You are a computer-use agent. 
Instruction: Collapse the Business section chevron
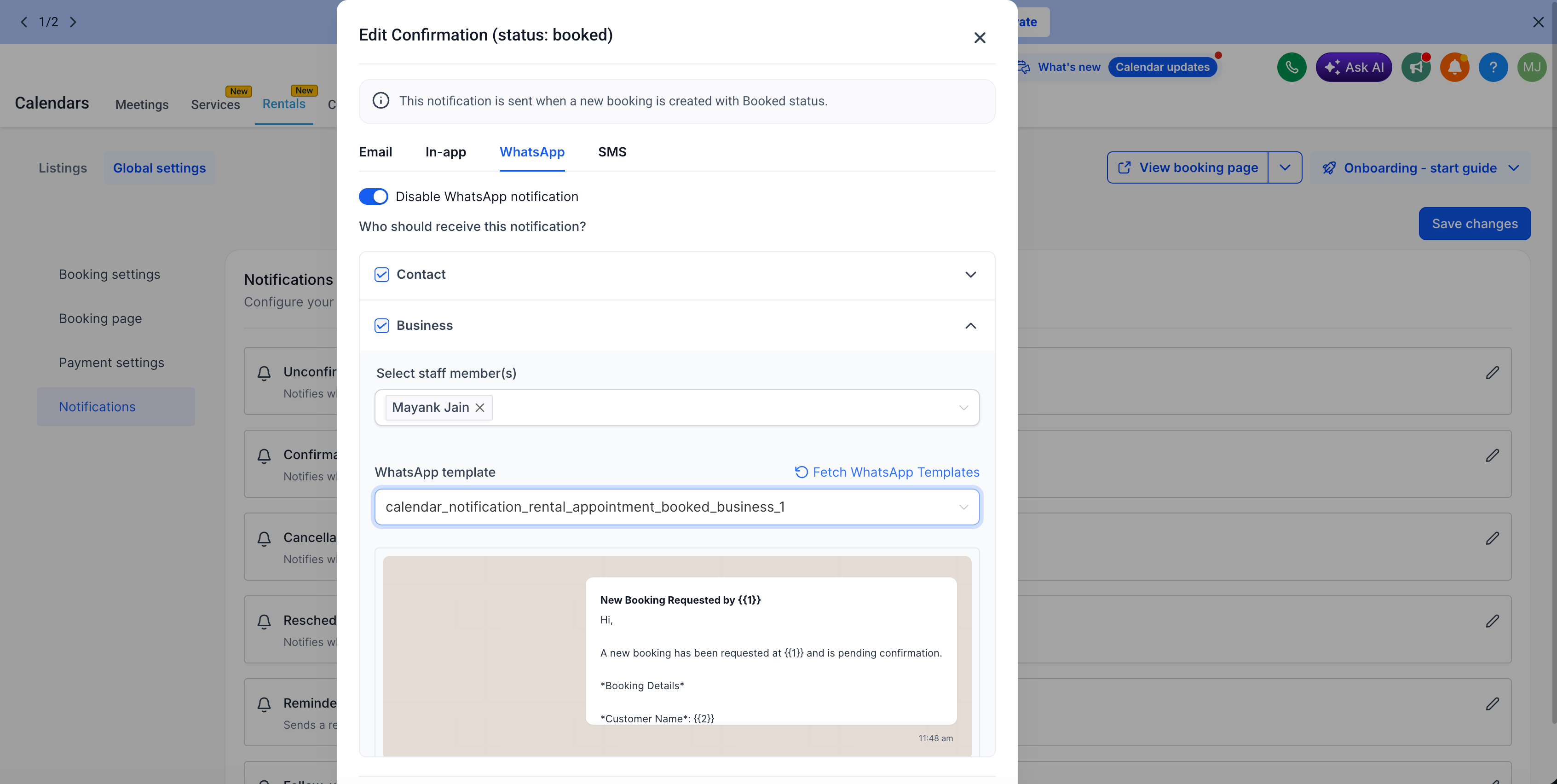point(971,326)
